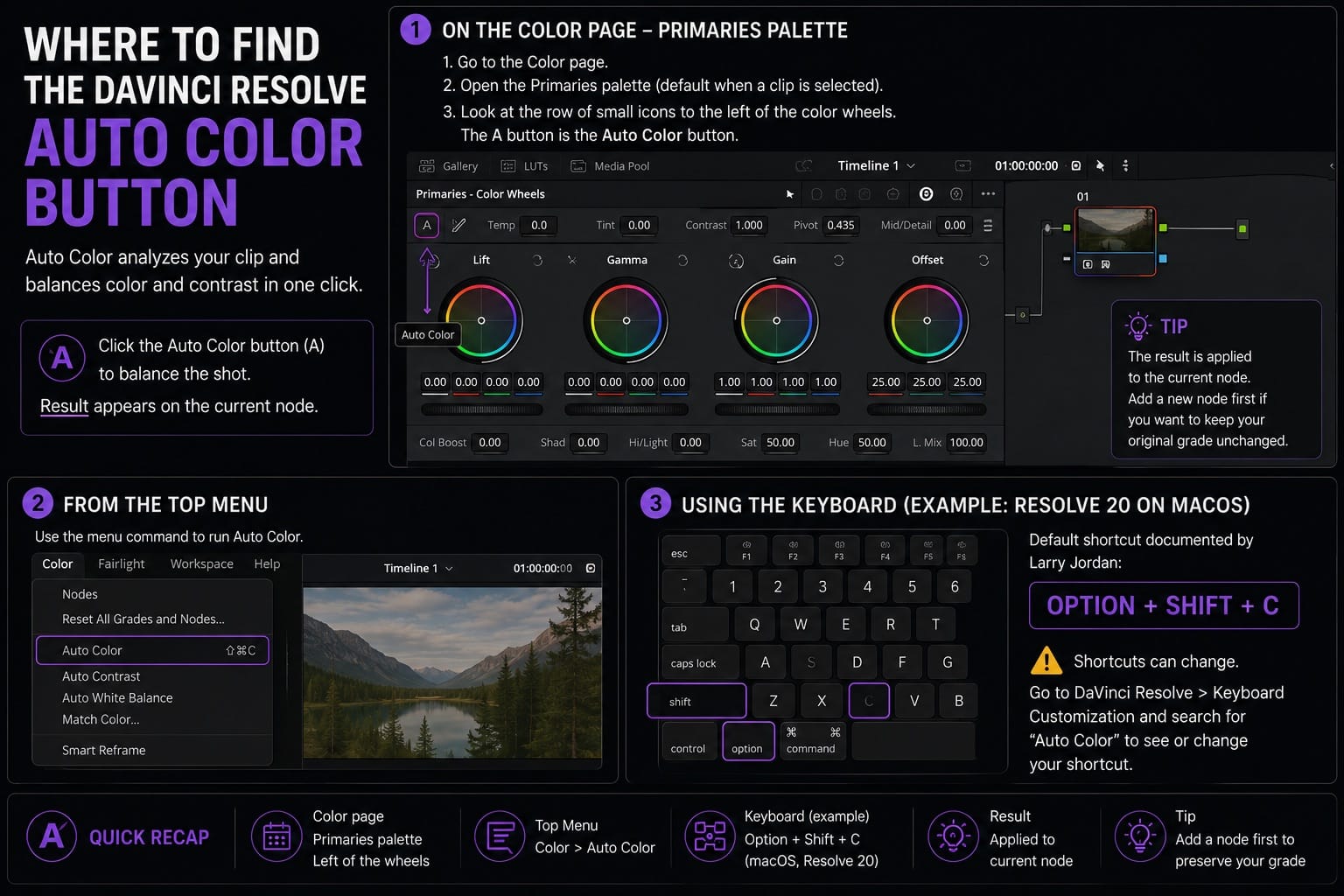Click the Auto Color A button in Primaries palette
1344x896 pixels.
click(x=426, y=225)
